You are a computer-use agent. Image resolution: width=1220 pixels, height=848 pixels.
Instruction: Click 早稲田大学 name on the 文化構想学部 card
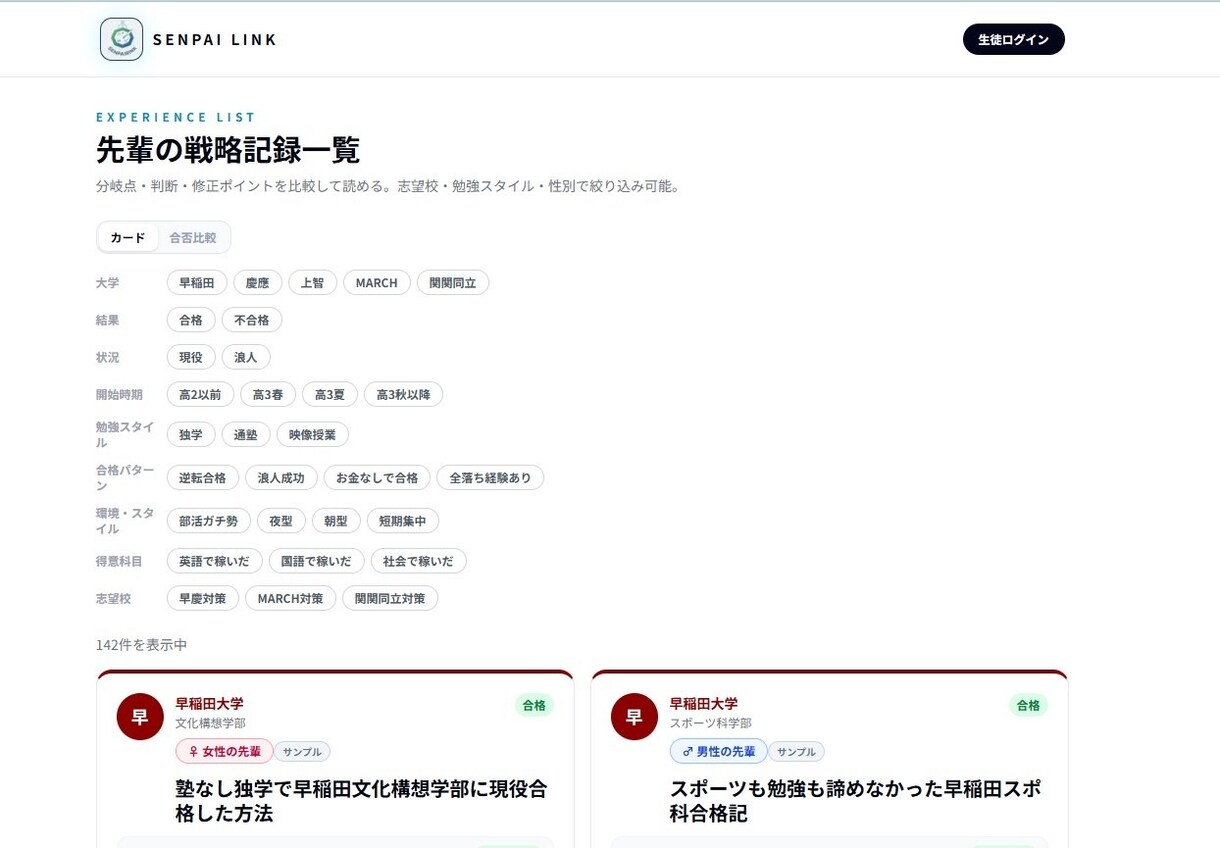[x=209, y=703]
